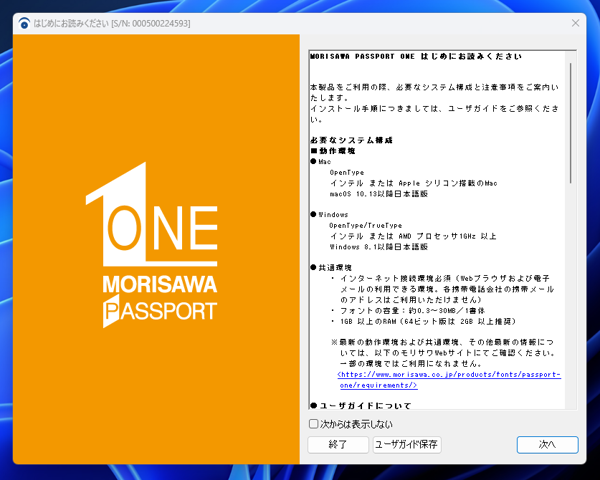Screen dimensions: 600x480
Task: Save the guide with ユーザガイド保存 button
Action: [407, 444]
